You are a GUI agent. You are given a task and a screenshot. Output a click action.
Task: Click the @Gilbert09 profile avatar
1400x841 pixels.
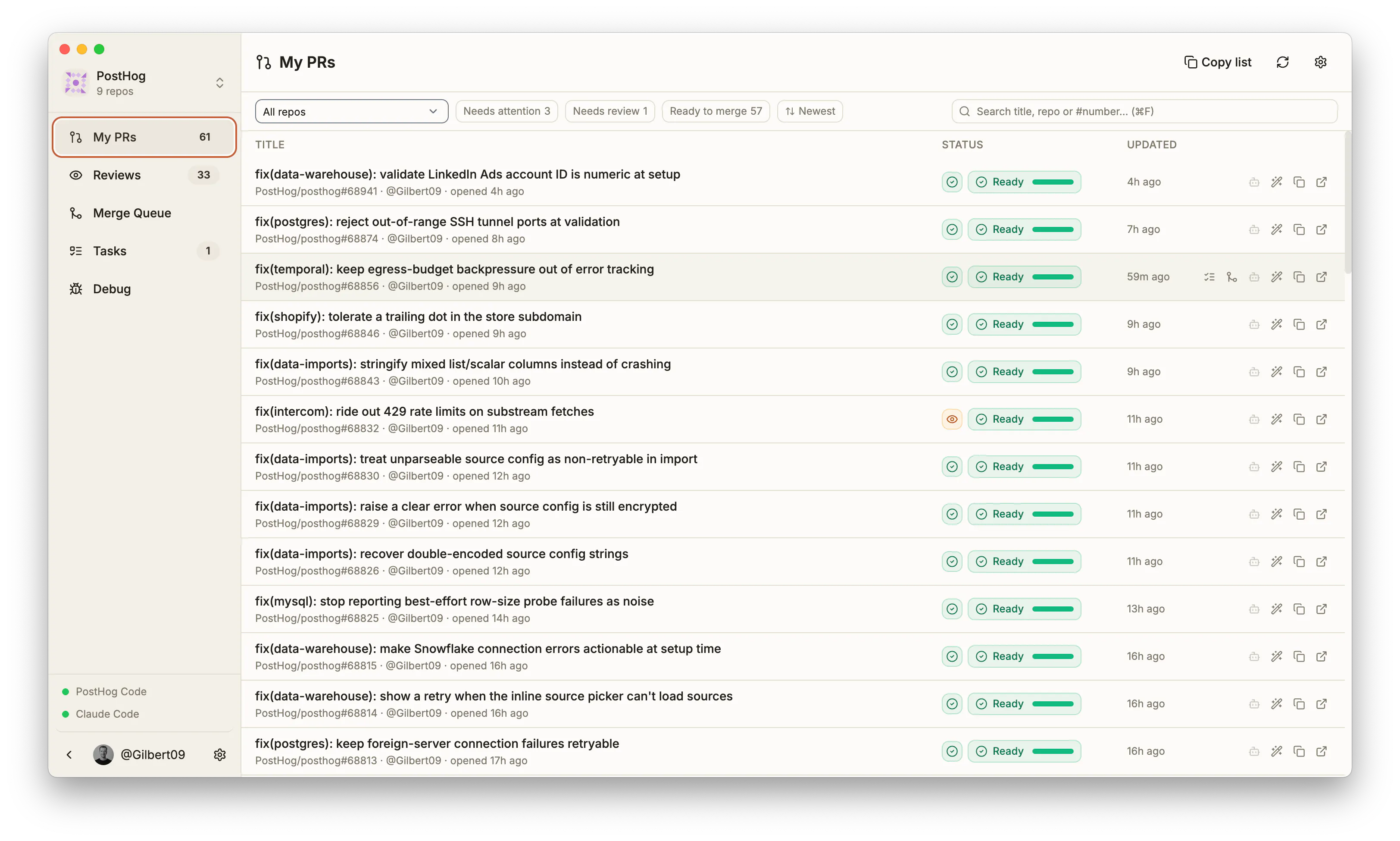pyautogui.click(x=103, y=754)
